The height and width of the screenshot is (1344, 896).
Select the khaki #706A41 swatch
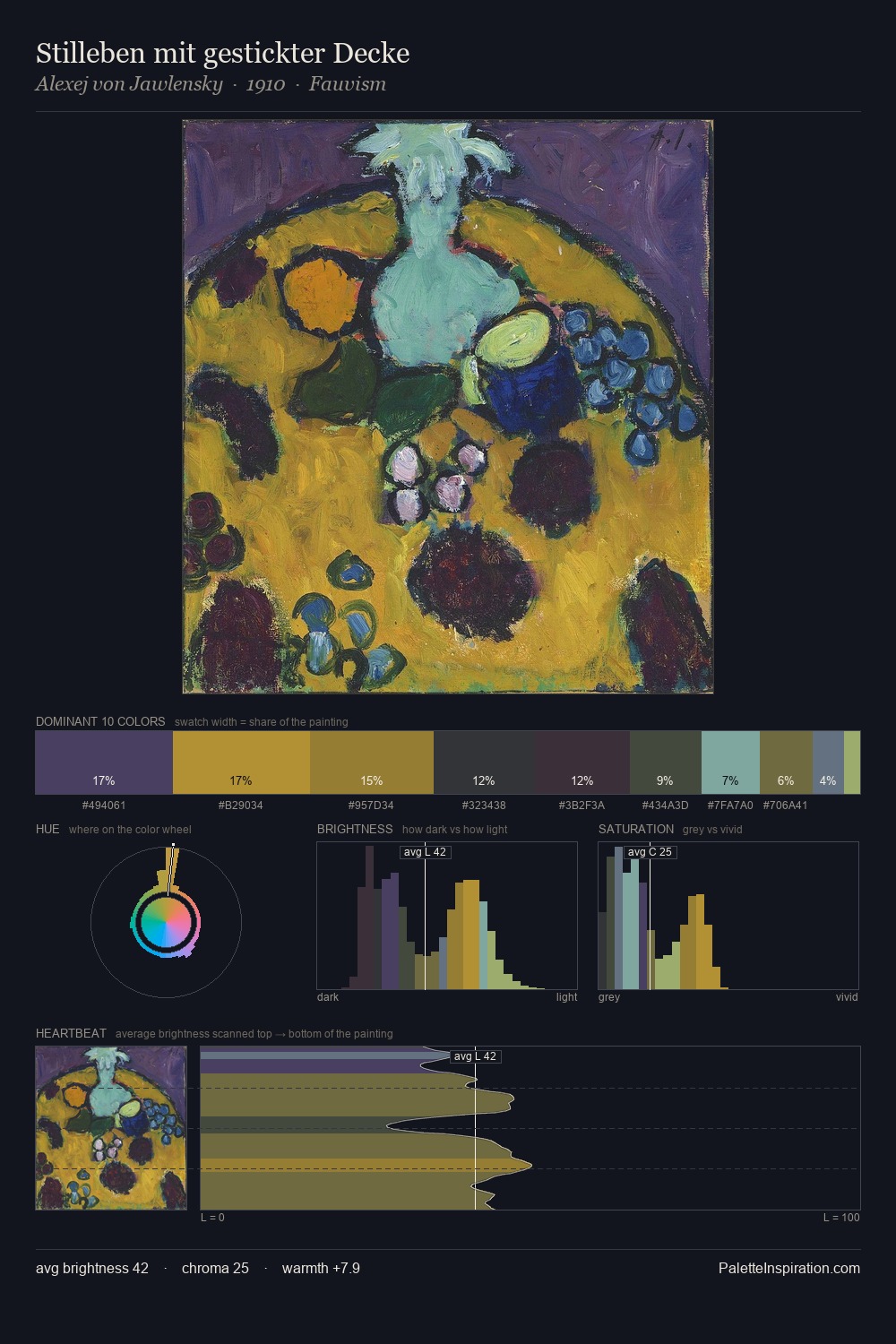pos(786,762)
